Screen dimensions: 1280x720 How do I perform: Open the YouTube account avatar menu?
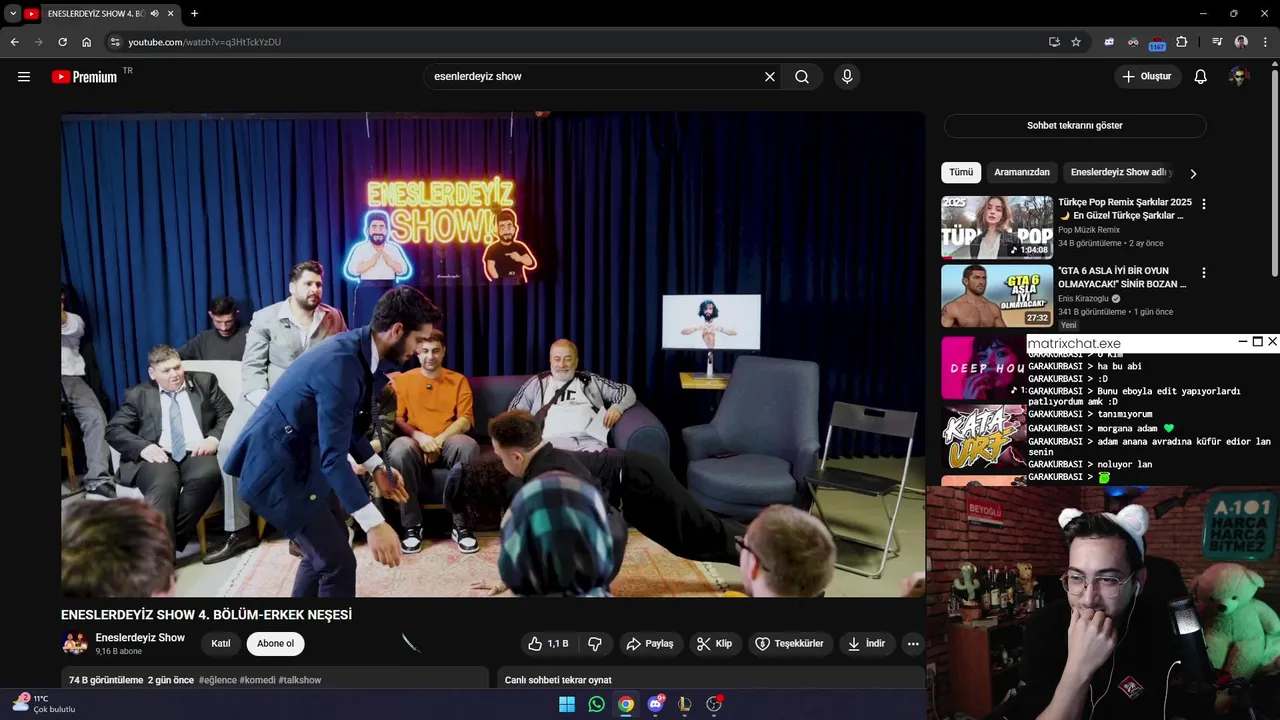coord(1239,77)
